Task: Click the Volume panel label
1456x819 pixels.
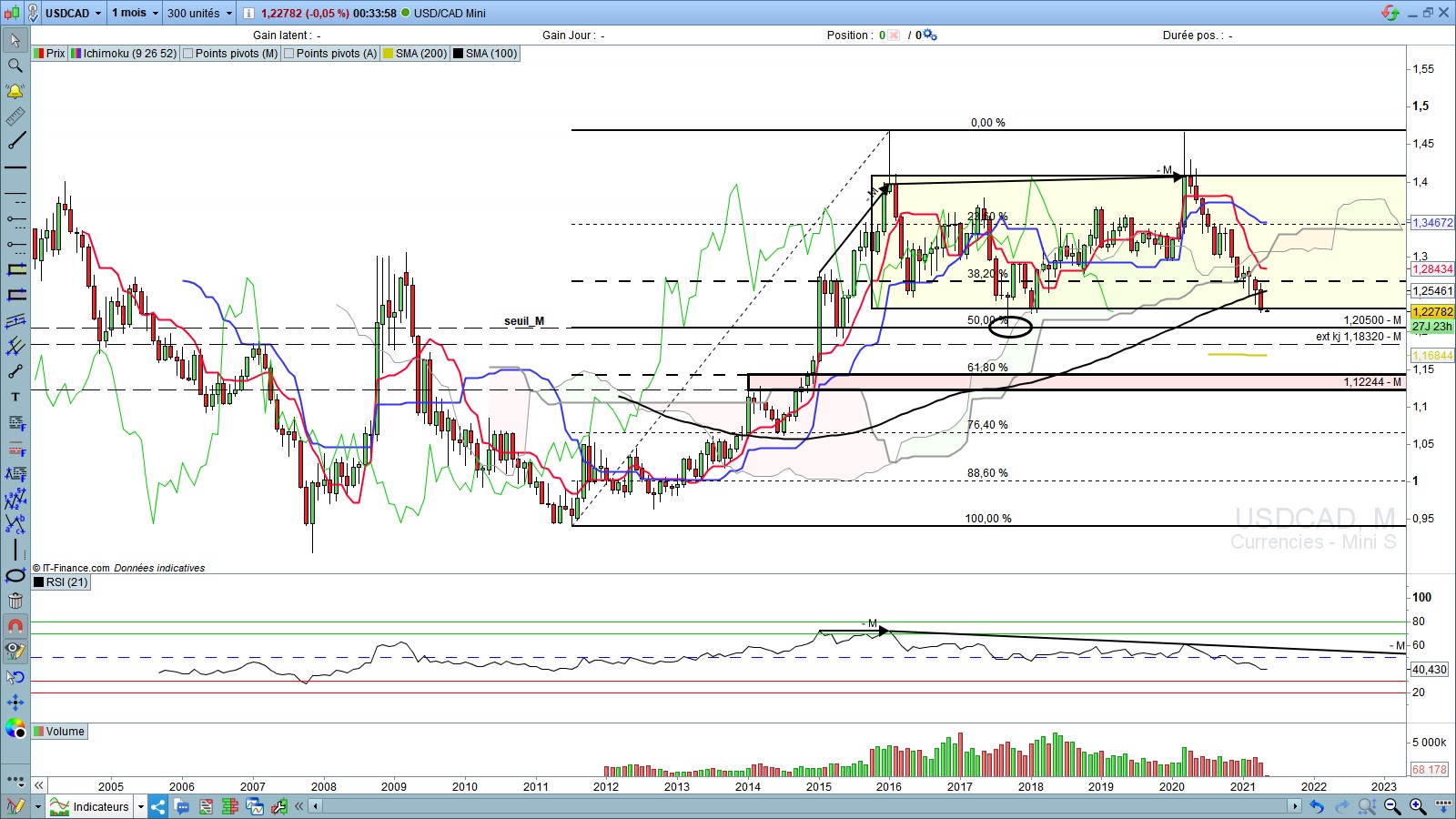Action: coord(65,732)
